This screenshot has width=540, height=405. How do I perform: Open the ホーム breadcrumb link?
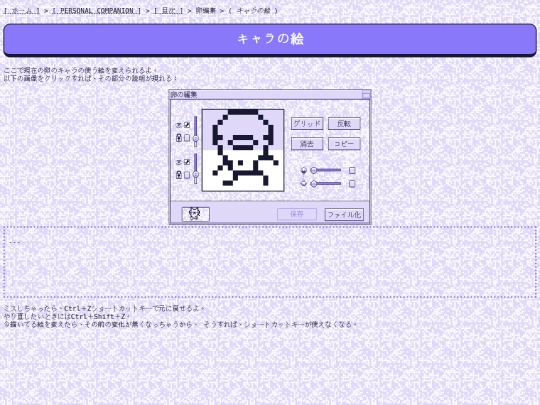click(x=21, y=11)
